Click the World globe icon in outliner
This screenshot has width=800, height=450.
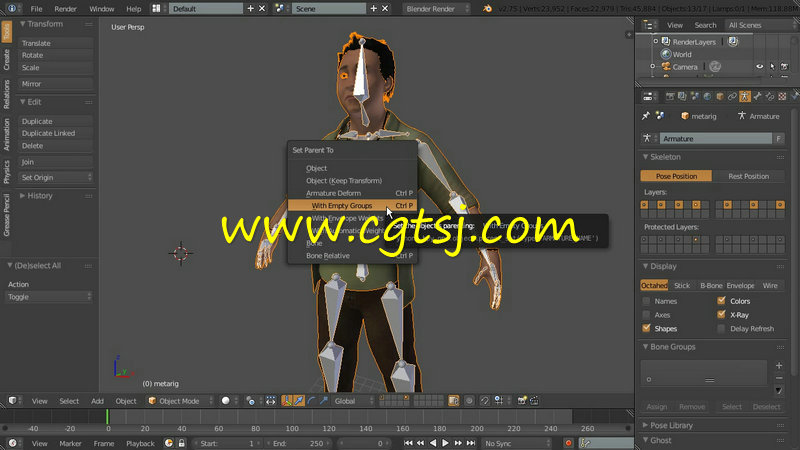point(666,54)
